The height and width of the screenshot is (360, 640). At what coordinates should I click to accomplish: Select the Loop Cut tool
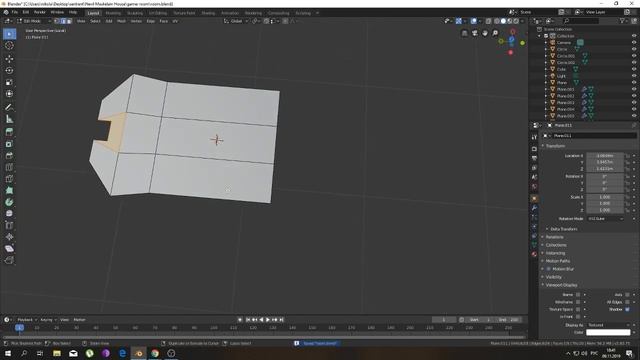9,167
